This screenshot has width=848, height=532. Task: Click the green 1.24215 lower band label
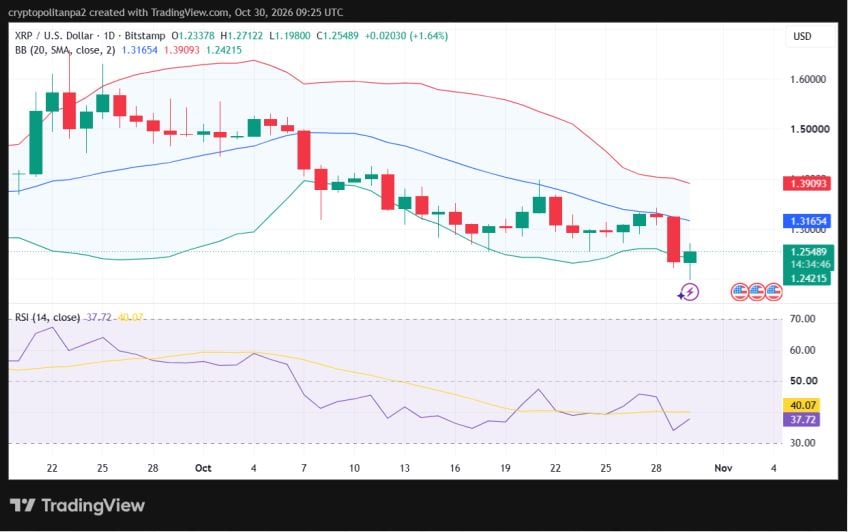click(807, 278)
